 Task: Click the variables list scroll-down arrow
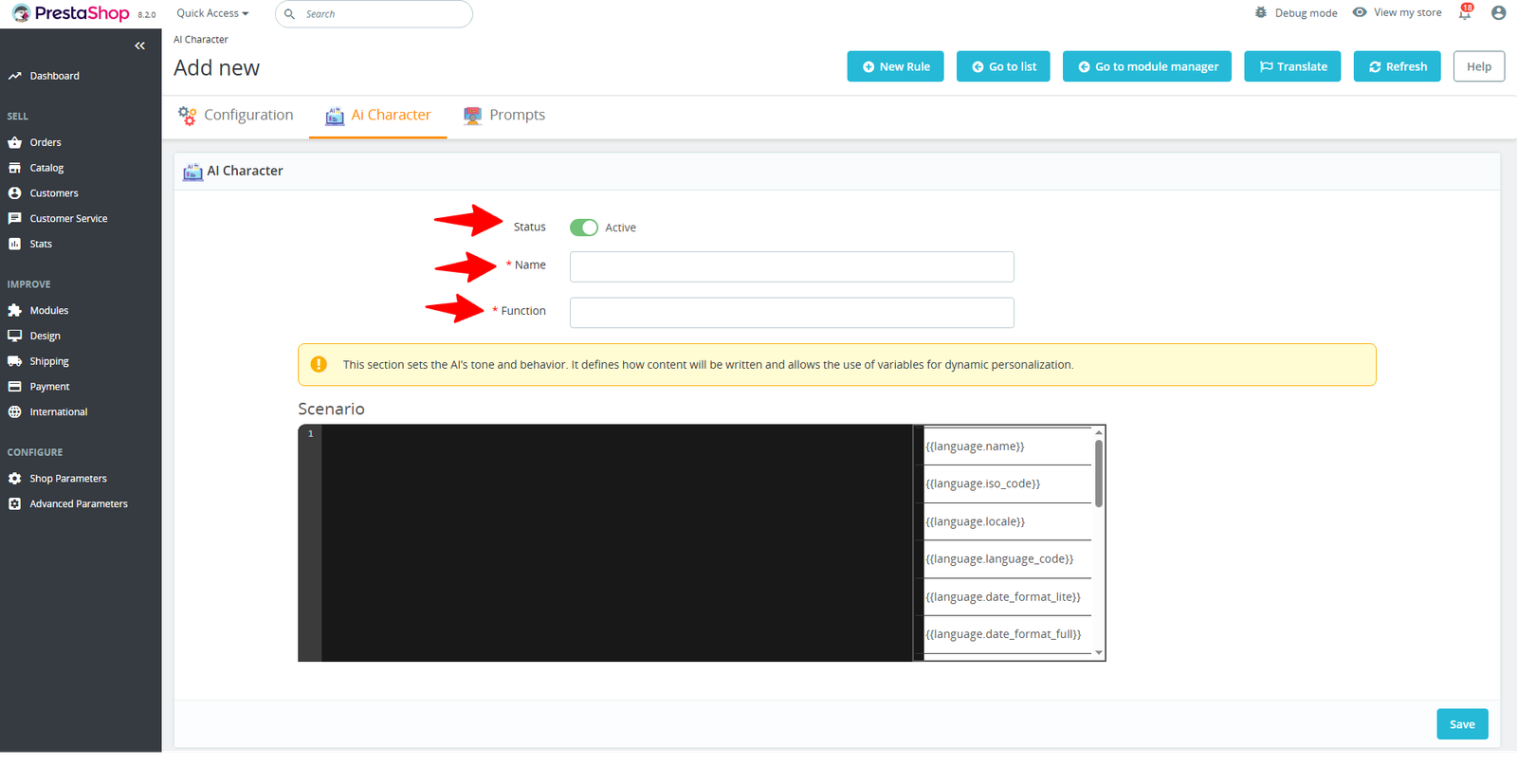tap(1099, 653)
